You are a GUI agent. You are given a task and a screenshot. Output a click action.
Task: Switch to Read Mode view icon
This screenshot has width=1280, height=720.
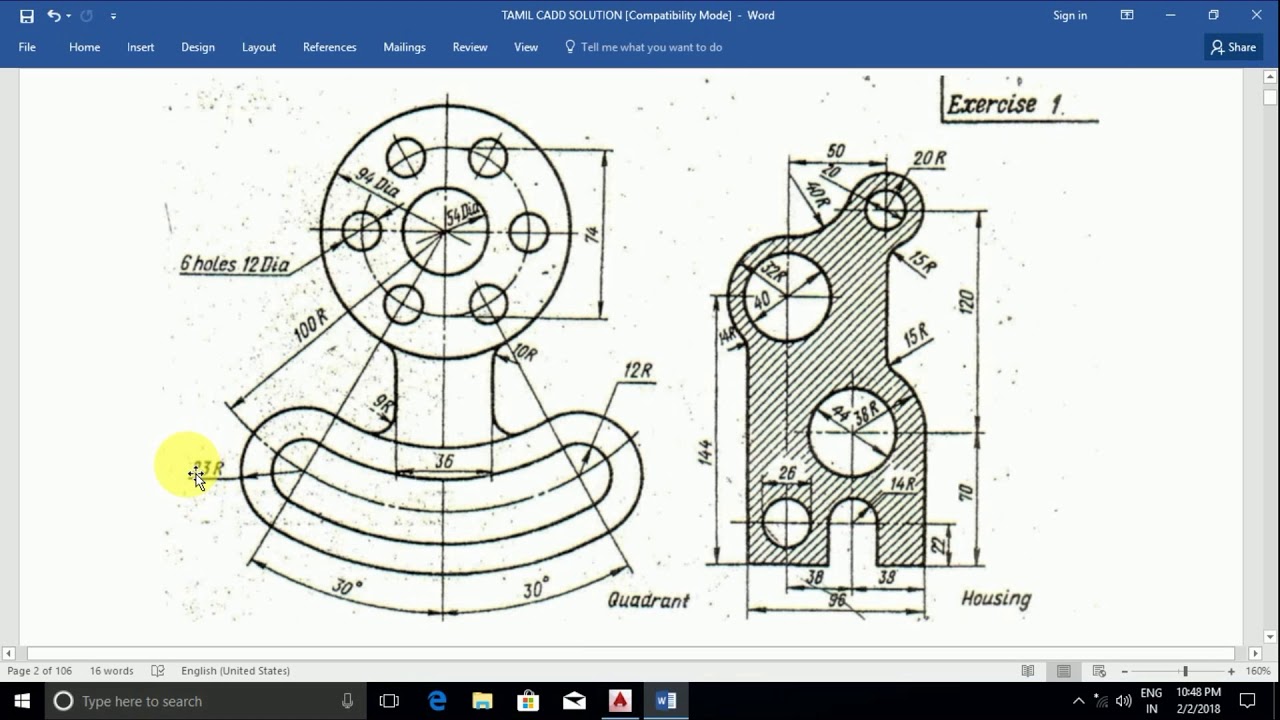click(x=1028, y=671)
